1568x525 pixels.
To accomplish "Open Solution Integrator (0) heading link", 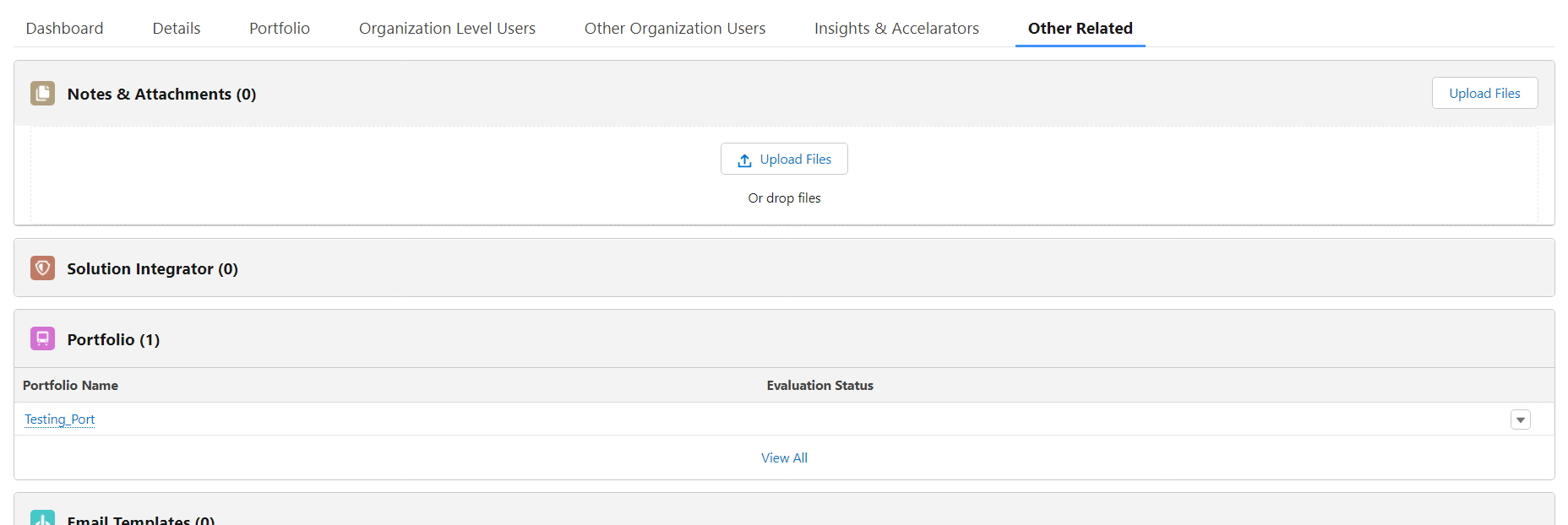I will click(x=152, y=269).
